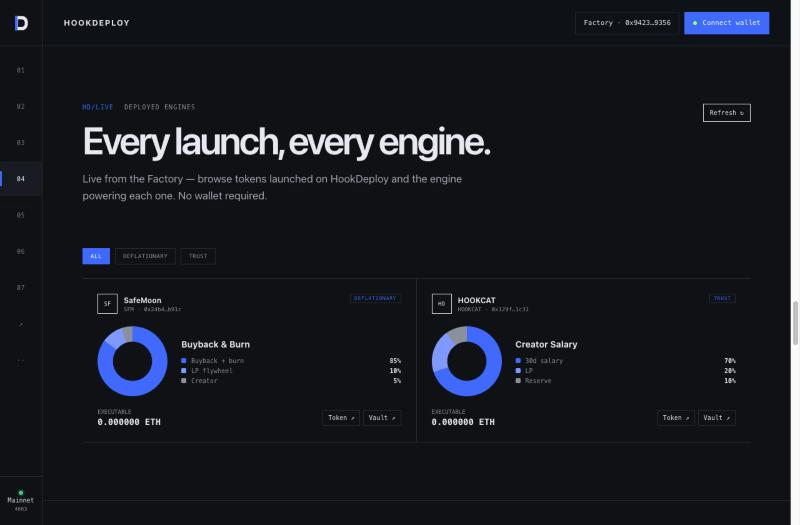This screenshot has width=800, height=525.
Task: Click the Reserve legend swatch
Action: (518, 381)
